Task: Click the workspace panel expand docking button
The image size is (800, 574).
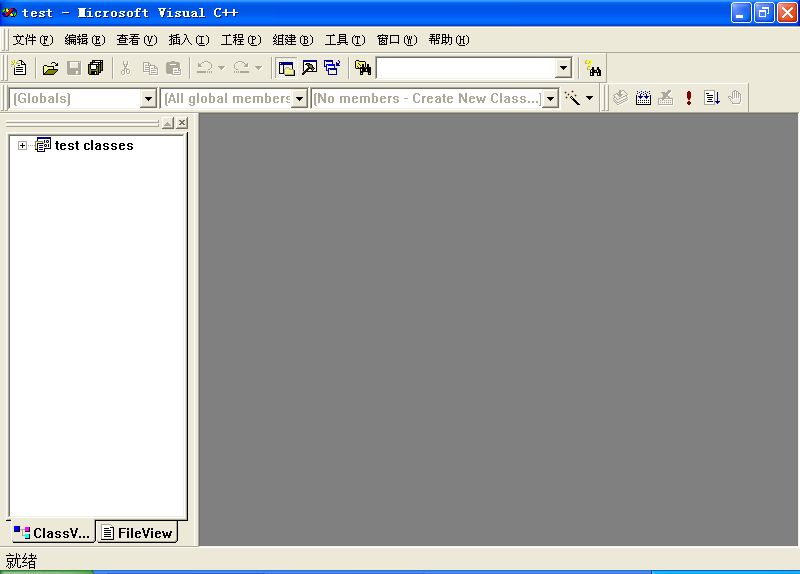Action: tap(168, 123)
